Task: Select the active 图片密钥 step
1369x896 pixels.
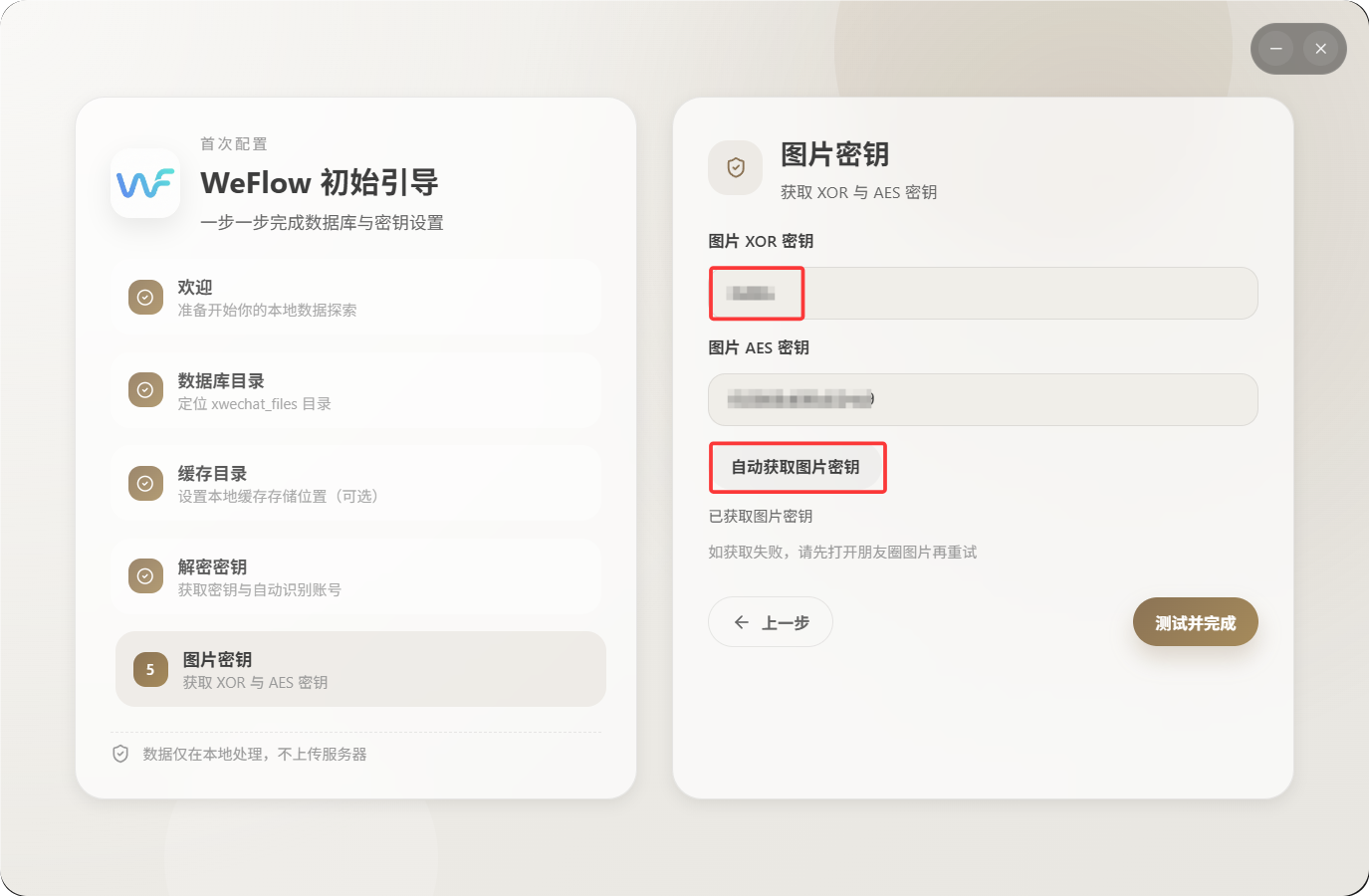Action: (360, 669)
